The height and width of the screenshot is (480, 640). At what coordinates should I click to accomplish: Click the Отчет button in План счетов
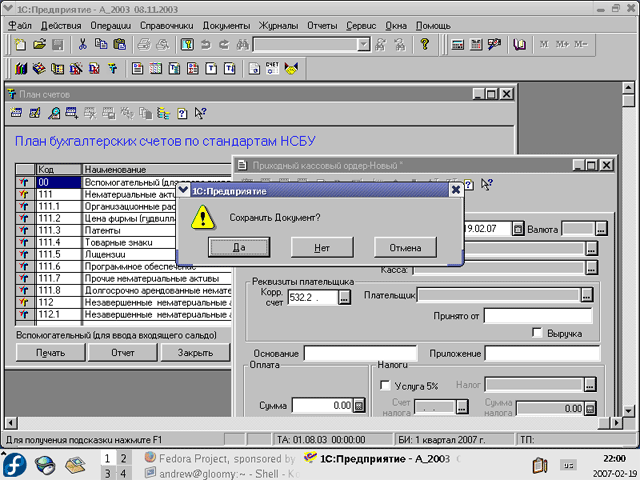(123, 353)
